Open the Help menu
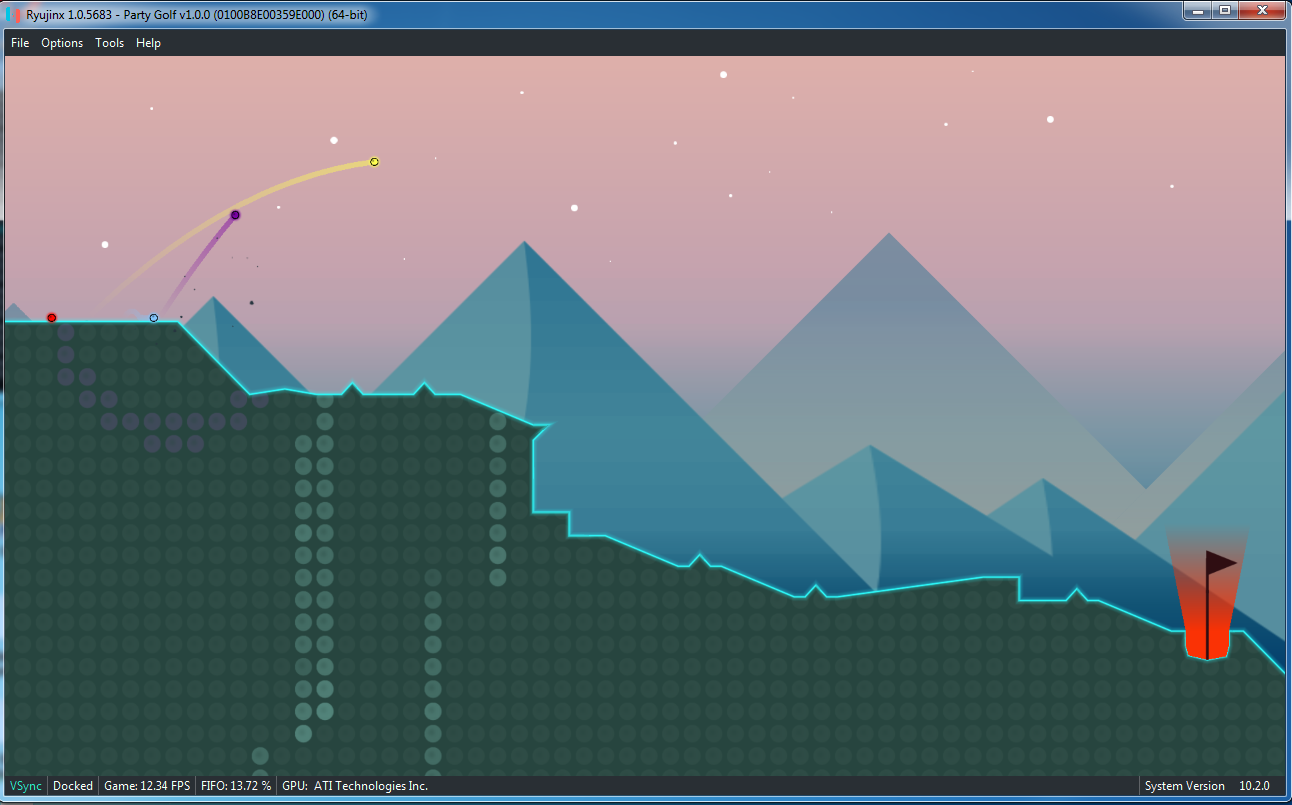Screen dimensions: 1292x805 pos(148,43)
